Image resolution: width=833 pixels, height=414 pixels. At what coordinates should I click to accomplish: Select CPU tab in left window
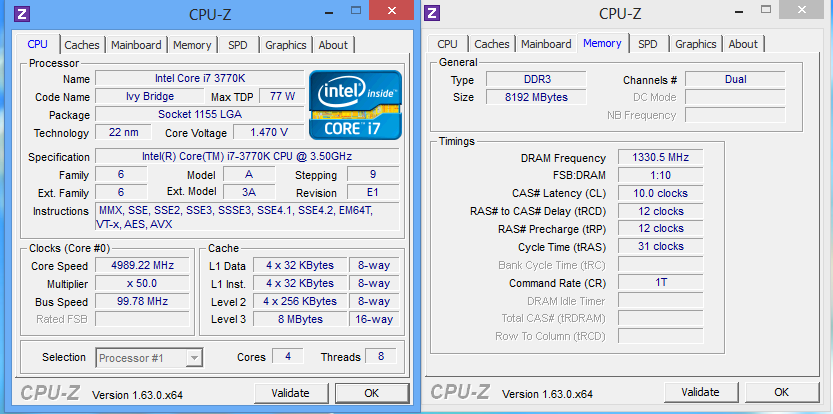(x=37, y=44)
